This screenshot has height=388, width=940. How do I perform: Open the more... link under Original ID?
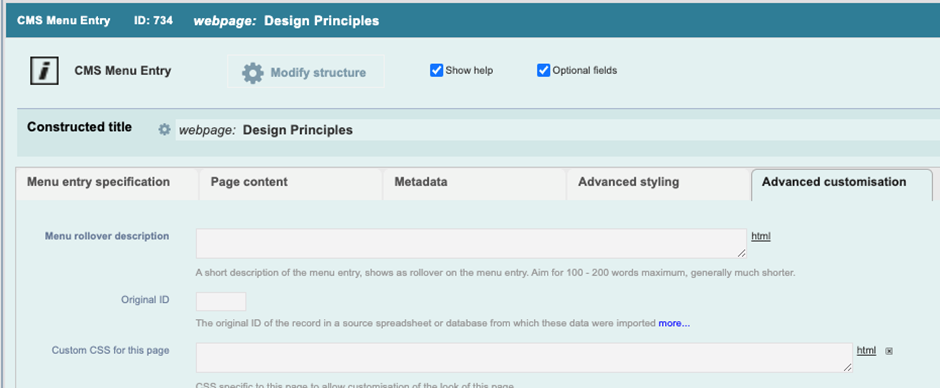point(674,323)
